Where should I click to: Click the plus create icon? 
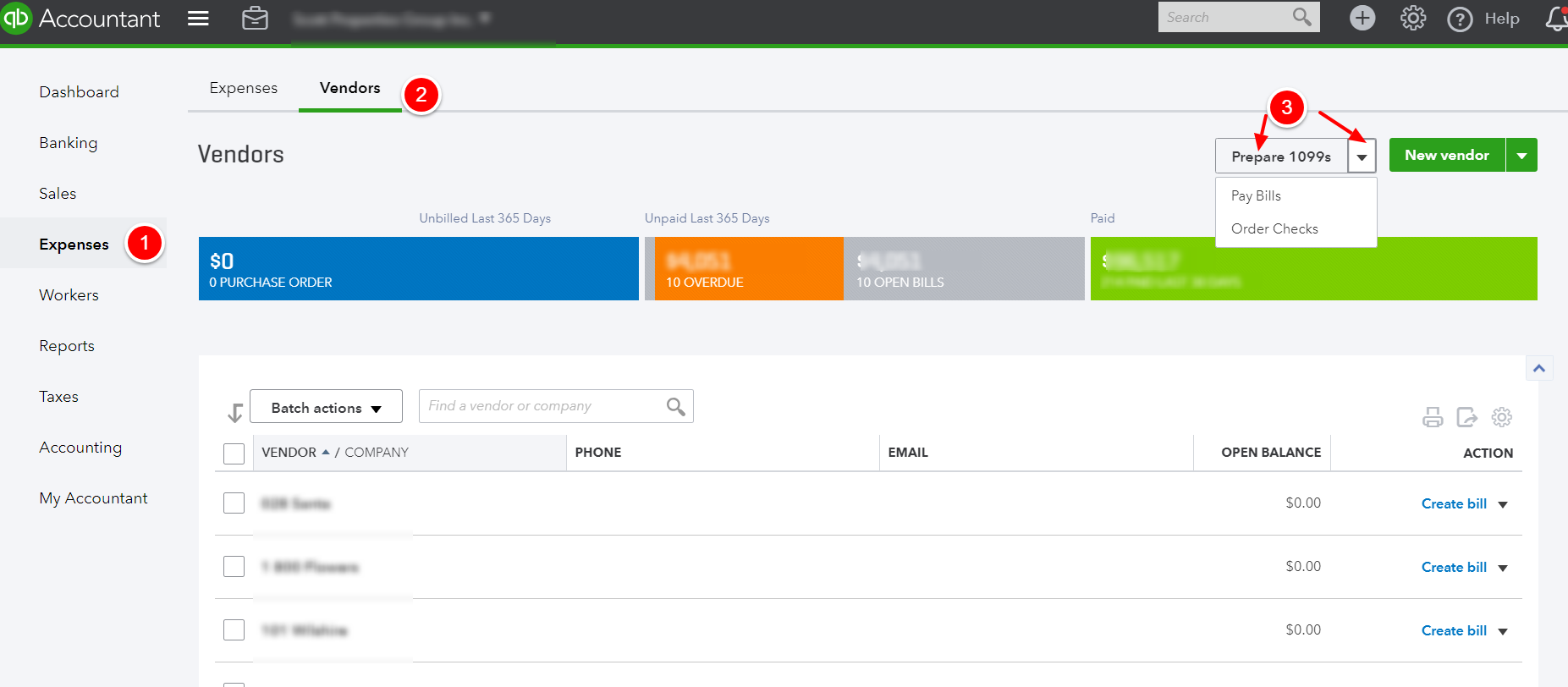1362,18
